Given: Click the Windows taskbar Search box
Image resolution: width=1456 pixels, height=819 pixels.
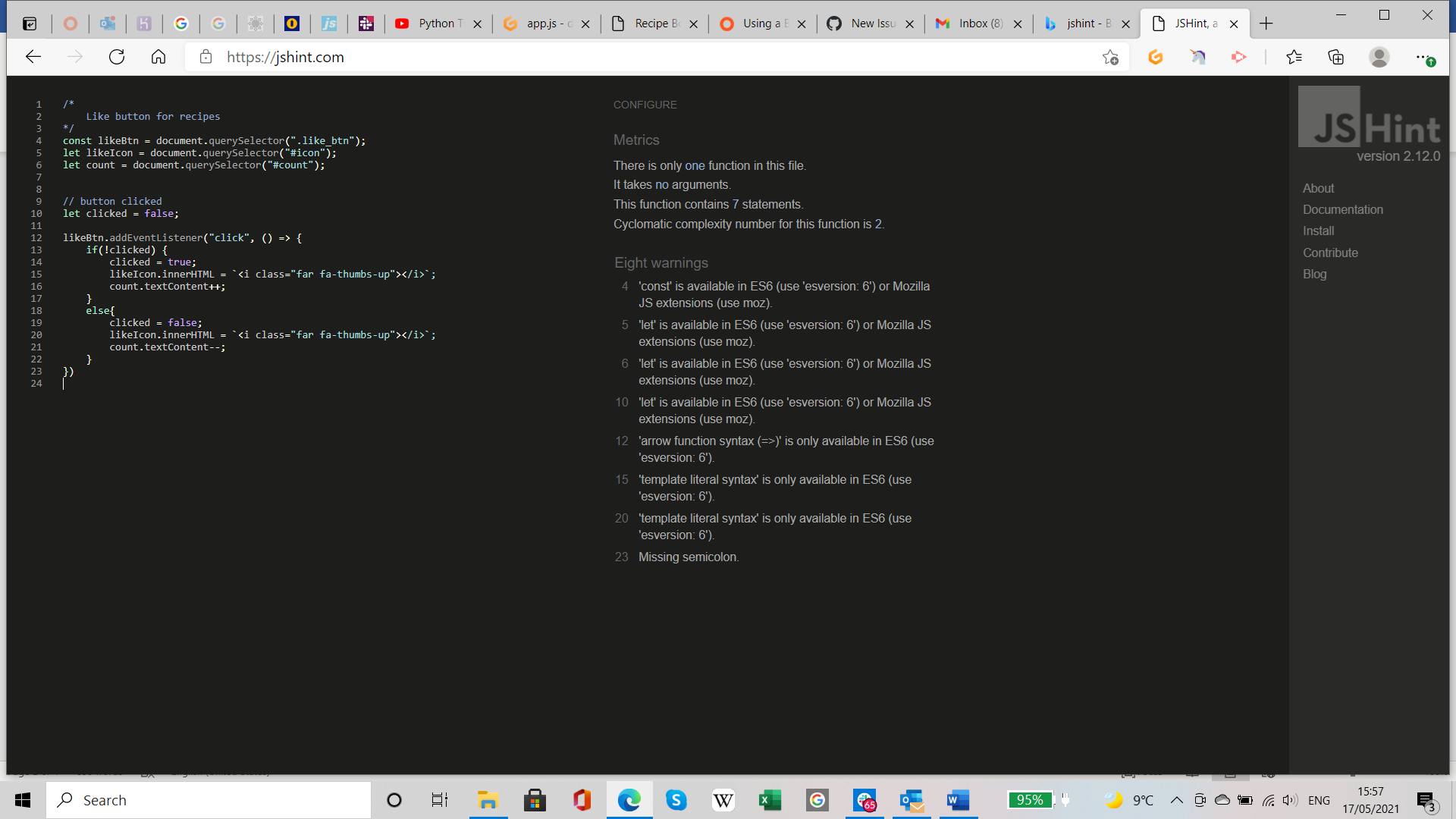Looking at the screenshot, I should 209,800.
